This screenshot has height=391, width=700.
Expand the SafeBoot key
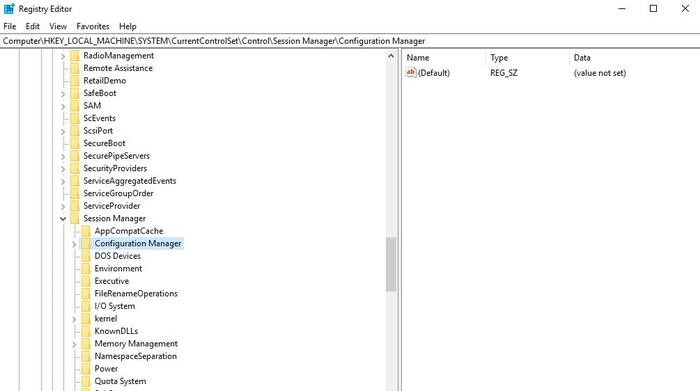tap(63, 94)
